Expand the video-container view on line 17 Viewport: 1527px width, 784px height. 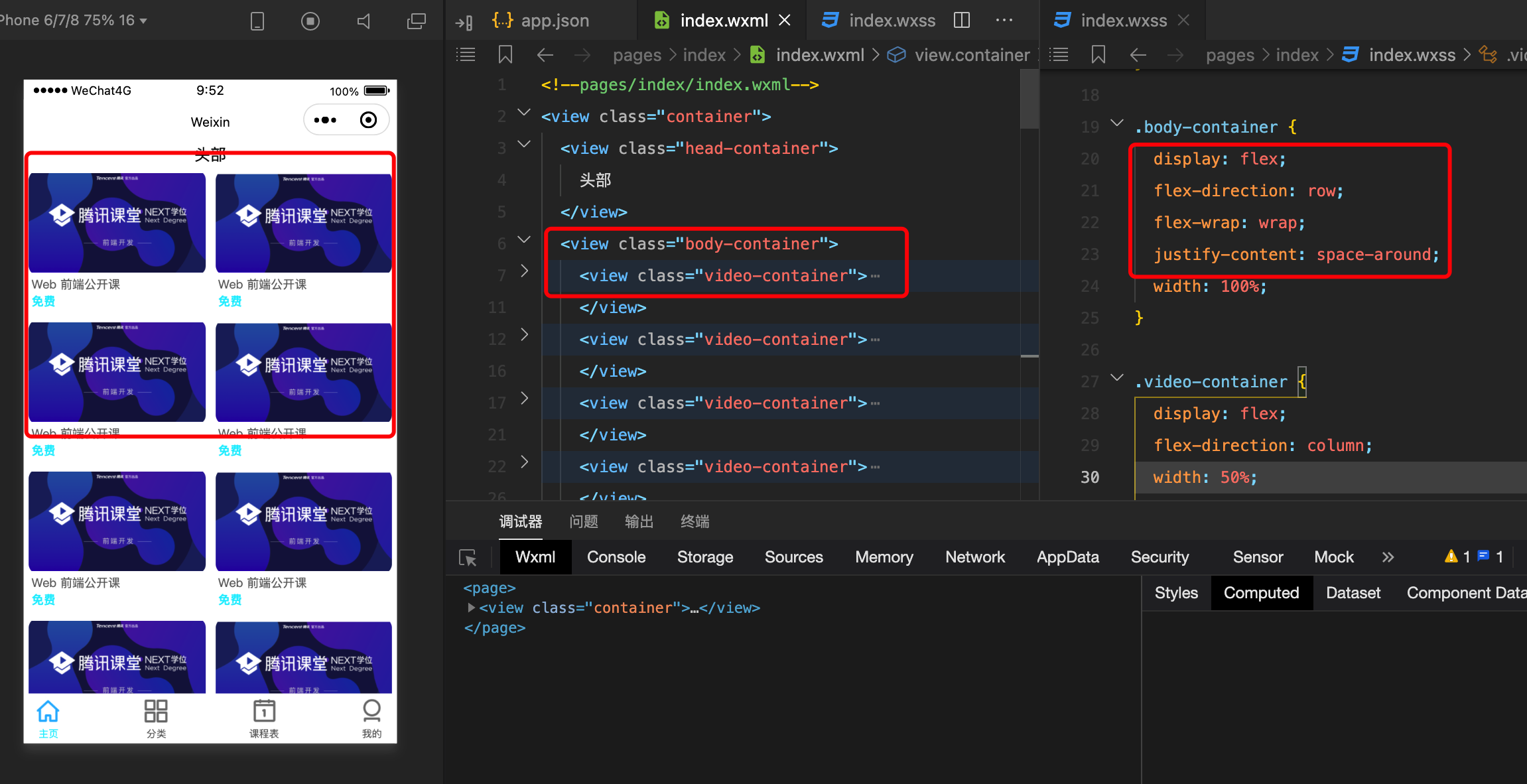click(524, 398)
